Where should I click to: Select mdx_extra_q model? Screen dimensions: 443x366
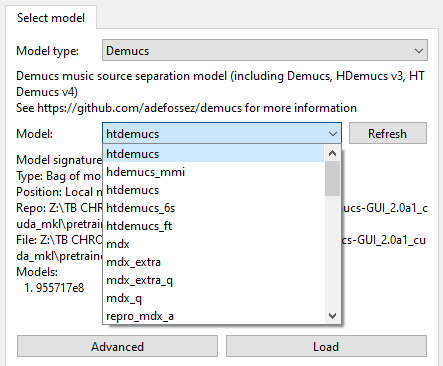point(213,280)
